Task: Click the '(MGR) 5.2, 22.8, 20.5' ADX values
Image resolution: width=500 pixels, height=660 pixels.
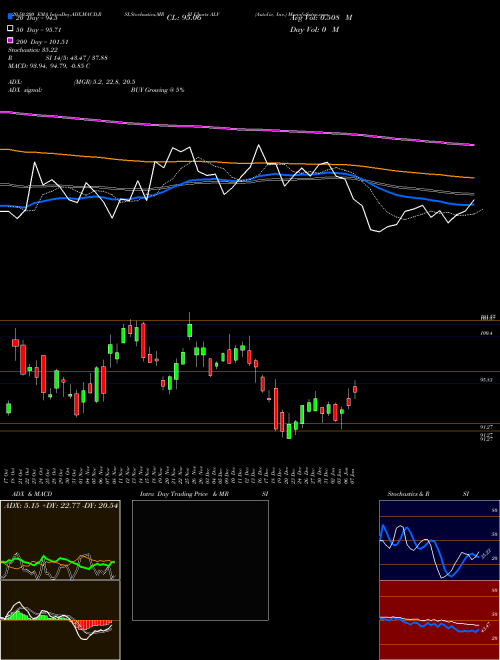Action: pos(104,82)
